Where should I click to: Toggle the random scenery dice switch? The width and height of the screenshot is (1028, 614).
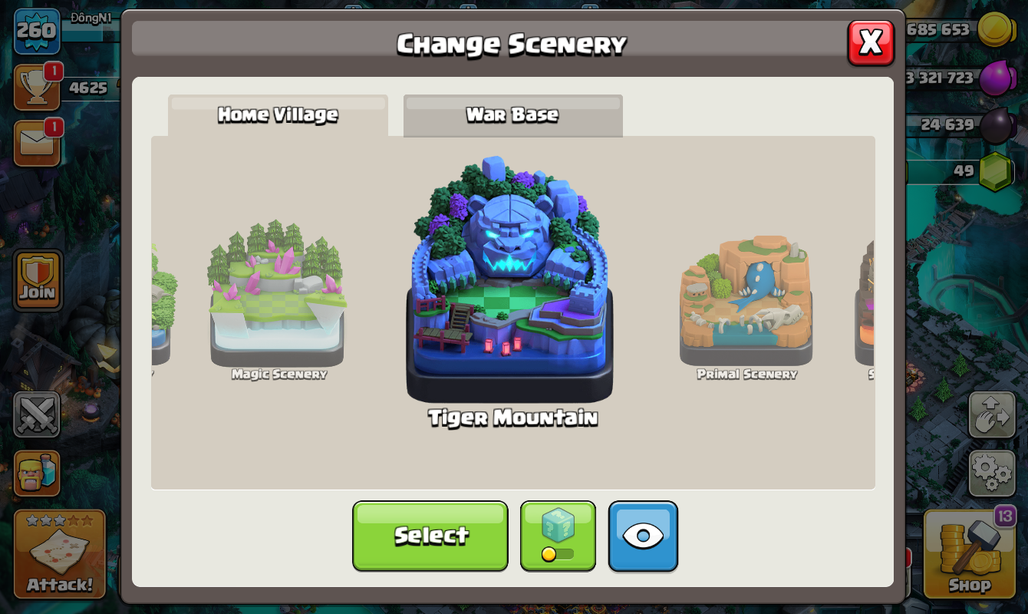pos(558,536)
